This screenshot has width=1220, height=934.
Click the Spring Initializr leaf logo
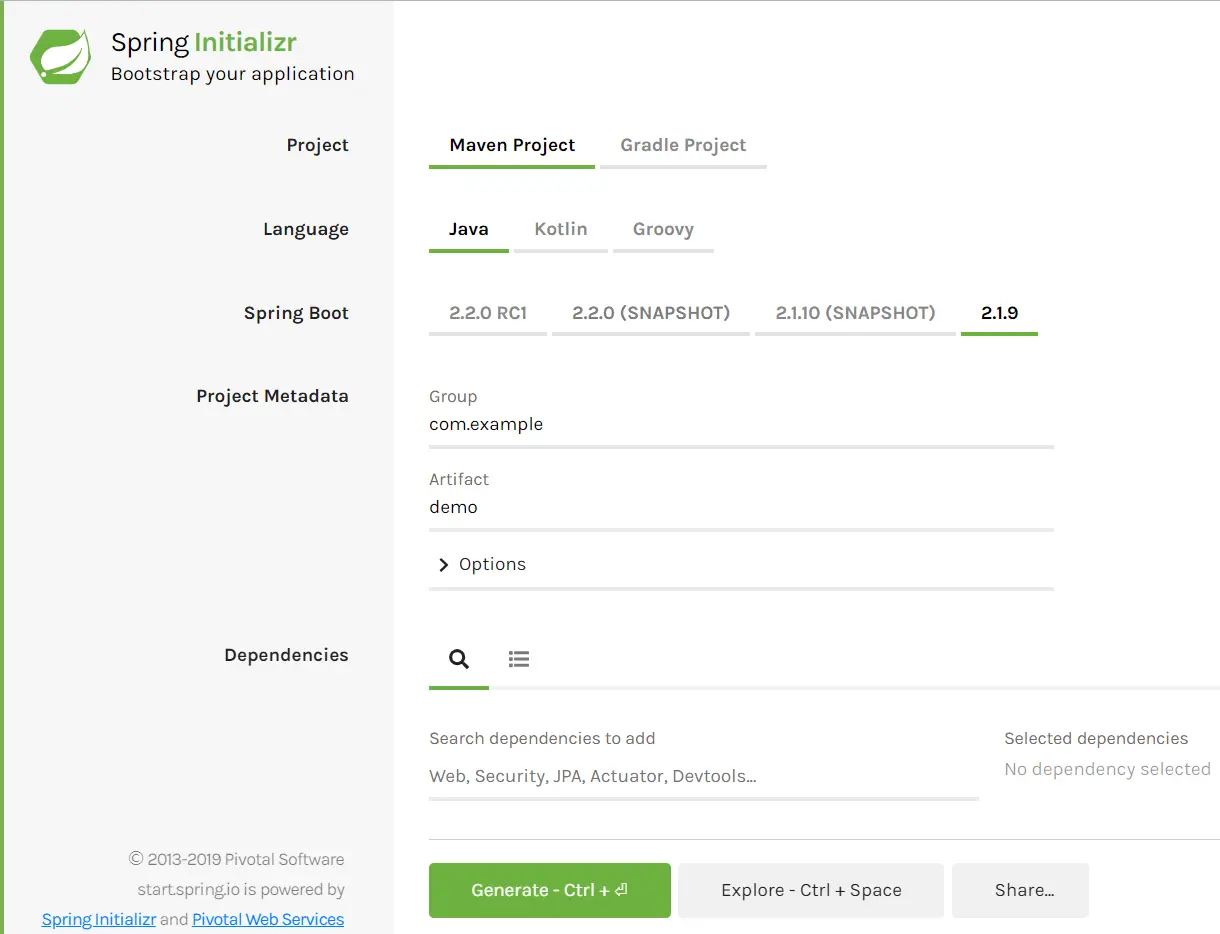[58, 55]
